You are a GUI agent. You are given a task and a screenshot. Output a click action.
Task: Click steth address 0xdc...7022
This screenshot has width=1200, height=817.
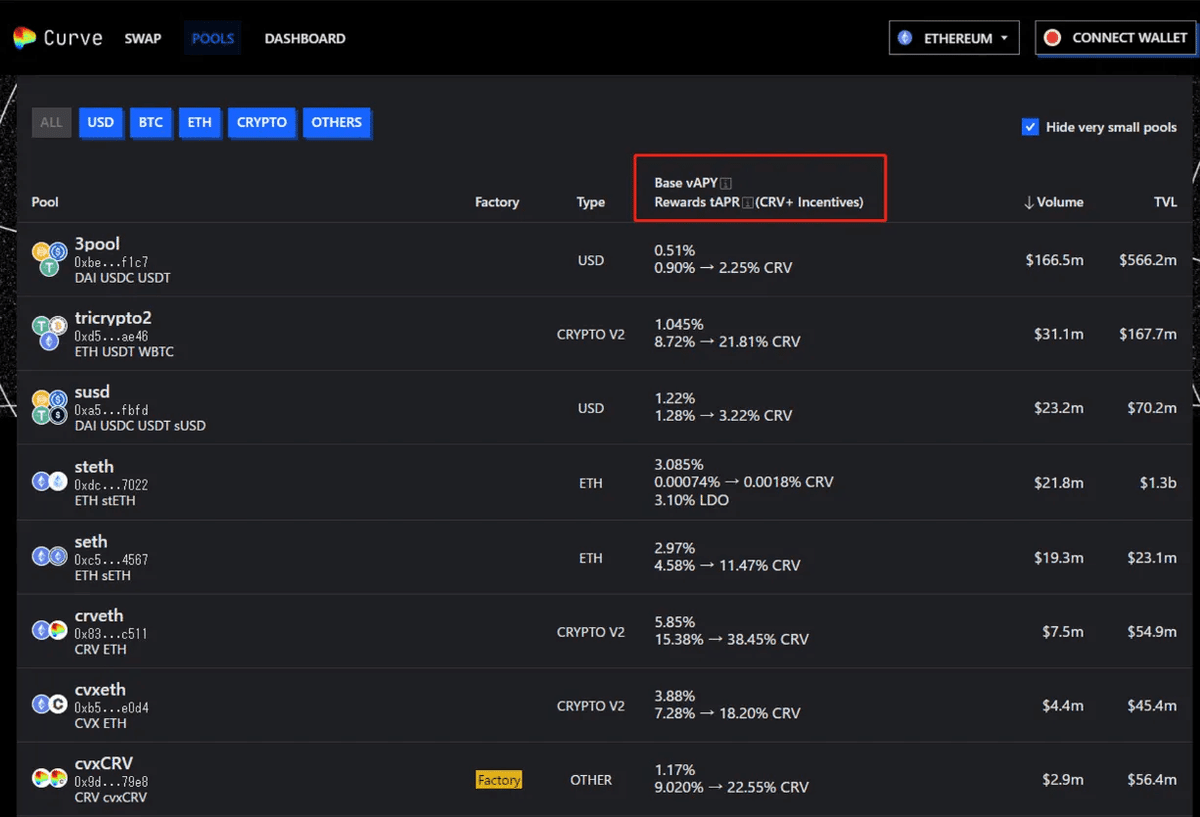coord(111,485)
